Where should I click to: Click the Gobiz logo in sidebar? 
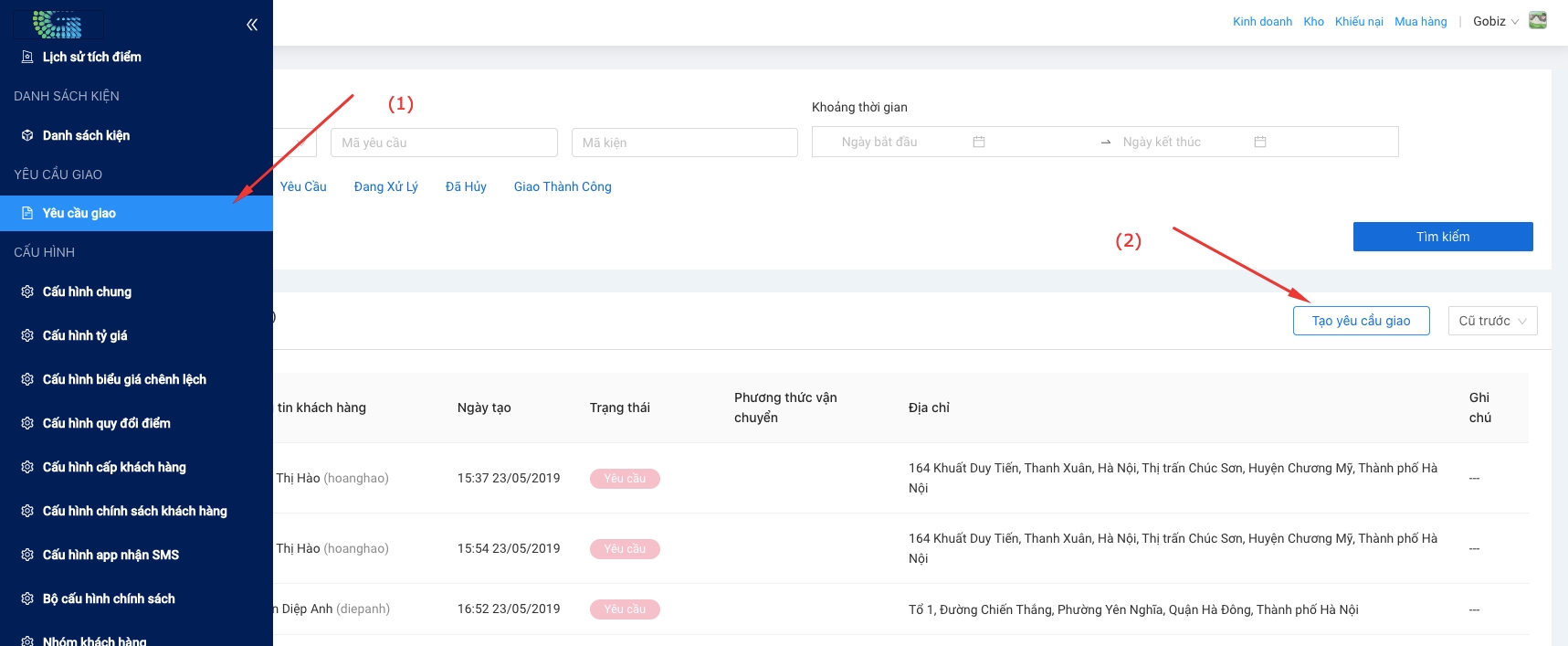tap(58, 25)
